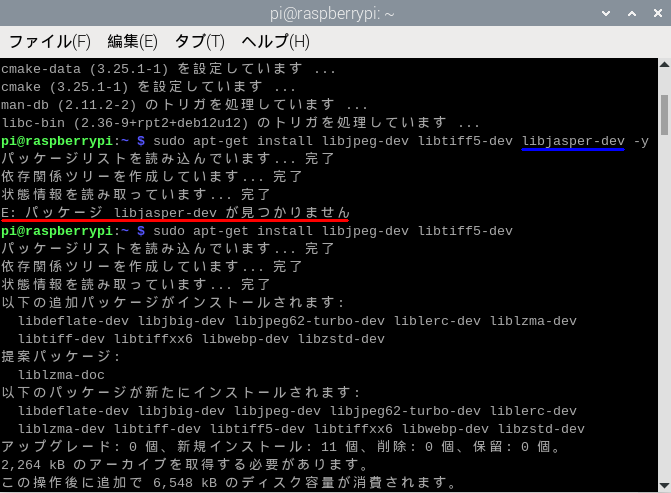Screen dimensions: 671x493
Task: Open the ファイル(F) menu
Action: coord(50,42)
